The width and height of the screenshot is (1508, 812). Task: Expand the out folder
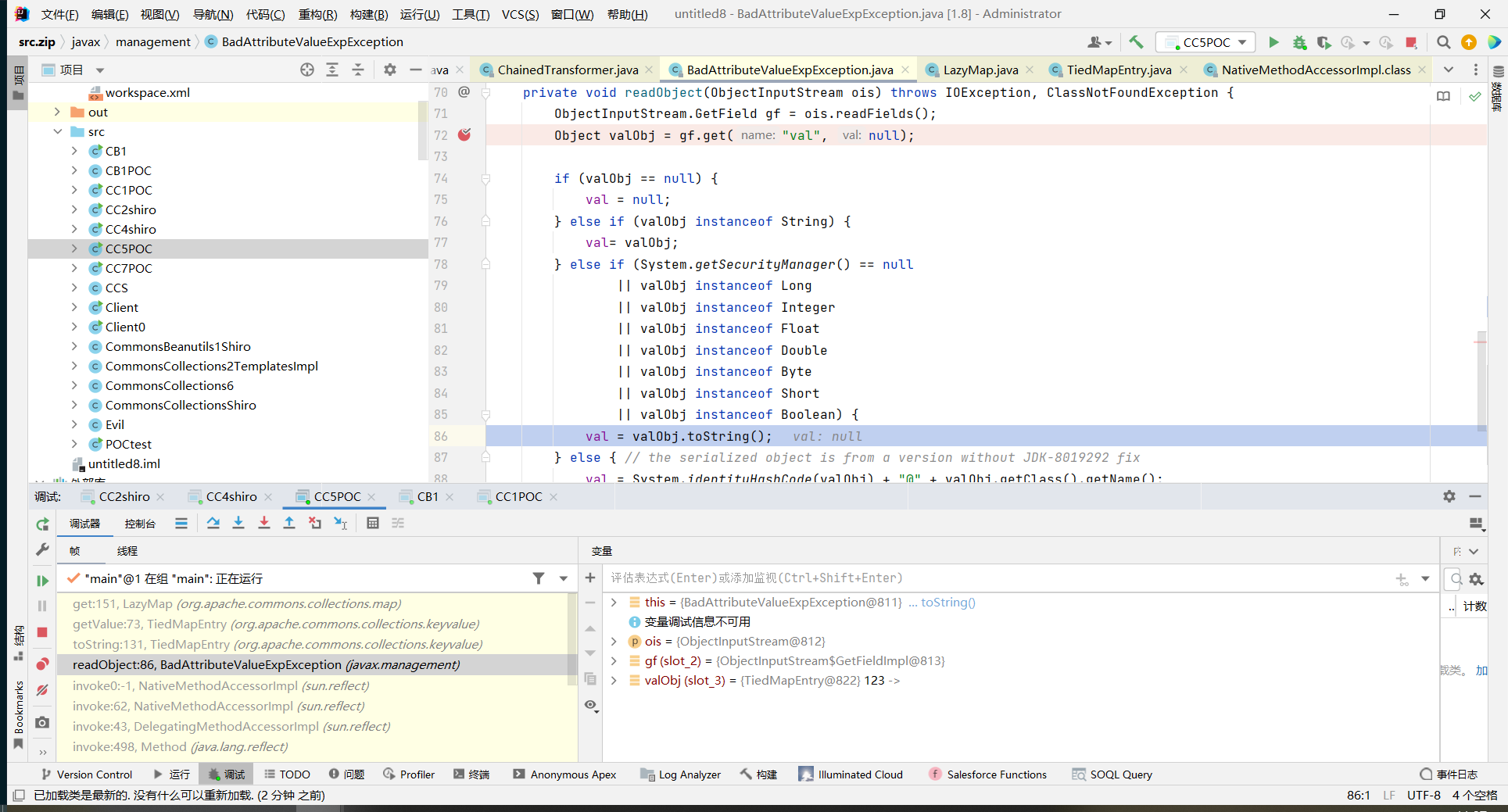tap(57, 112)
